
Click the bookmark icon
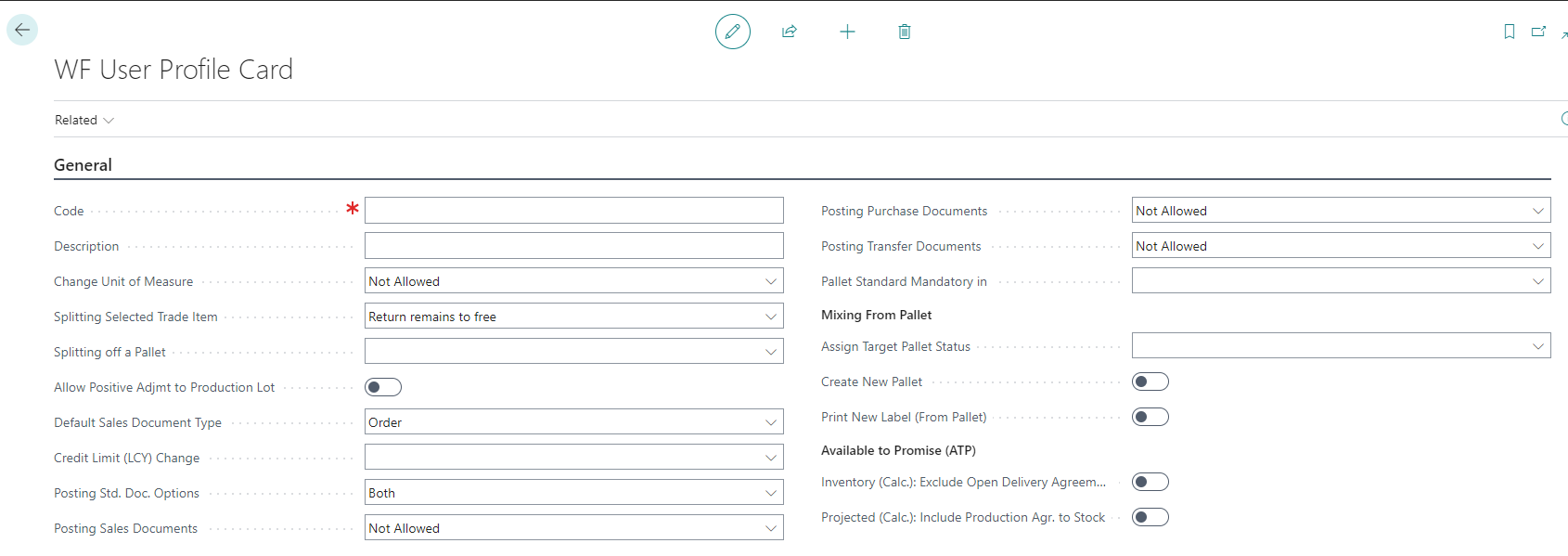(x=1510, y=32)
